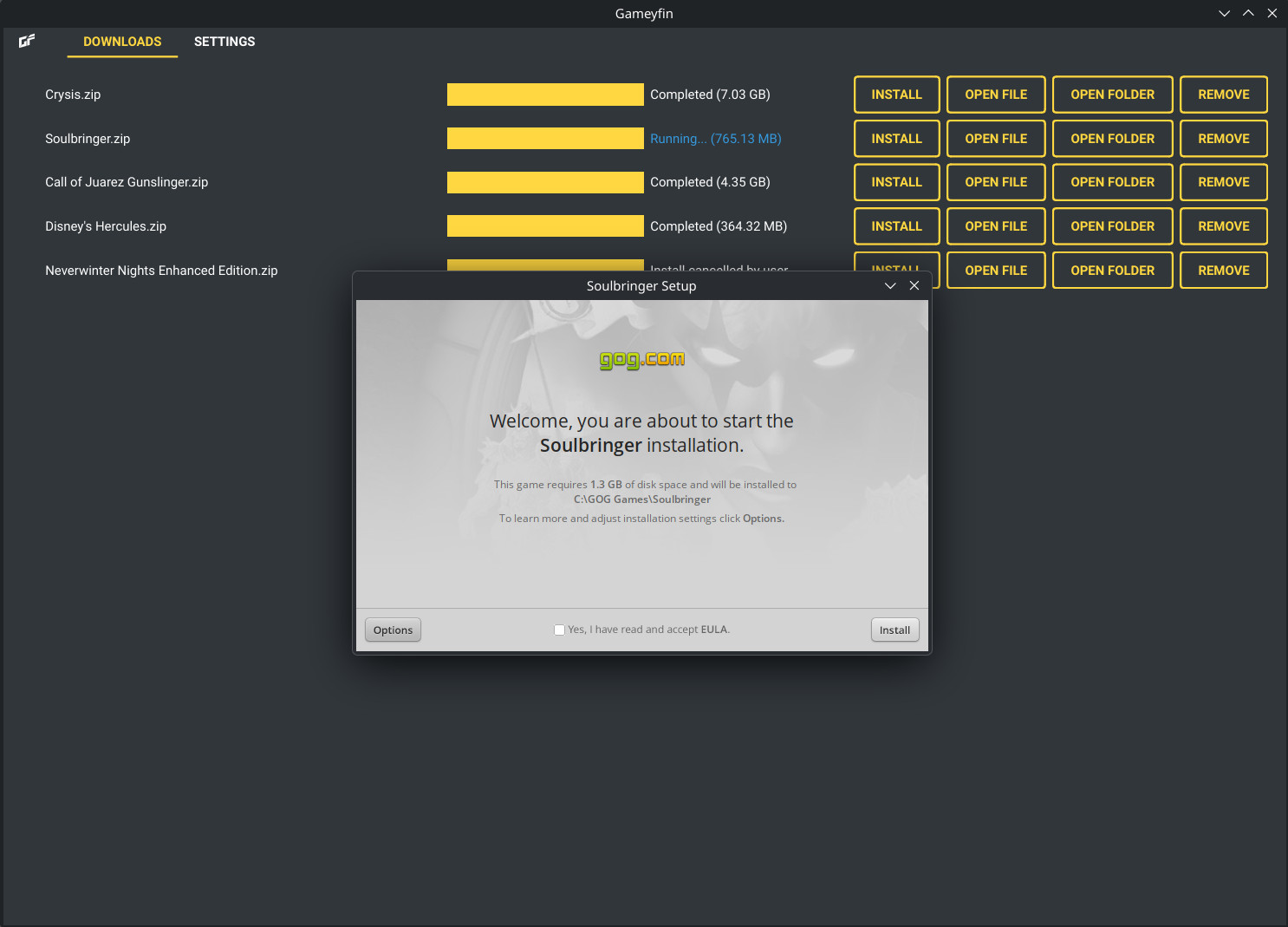
Task: Install Crysis.zip
Action: [897, 95]
